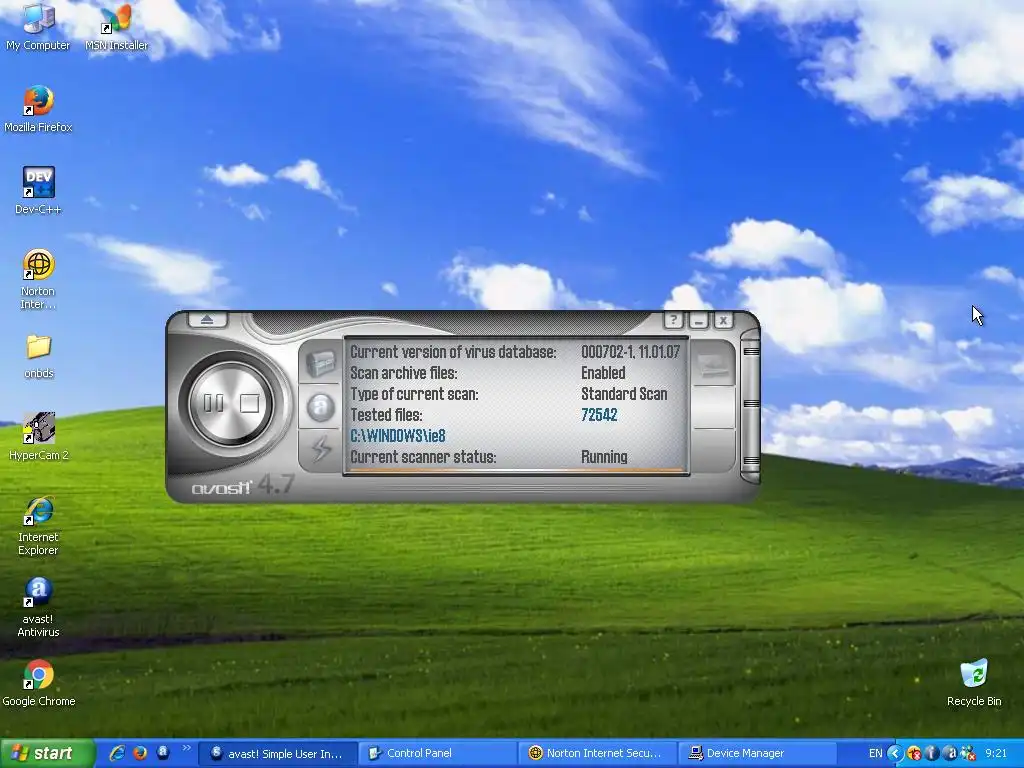1024x768 pixels.
Task: Launch Firefox from Quick Launch bar
Action: [140, 753]
